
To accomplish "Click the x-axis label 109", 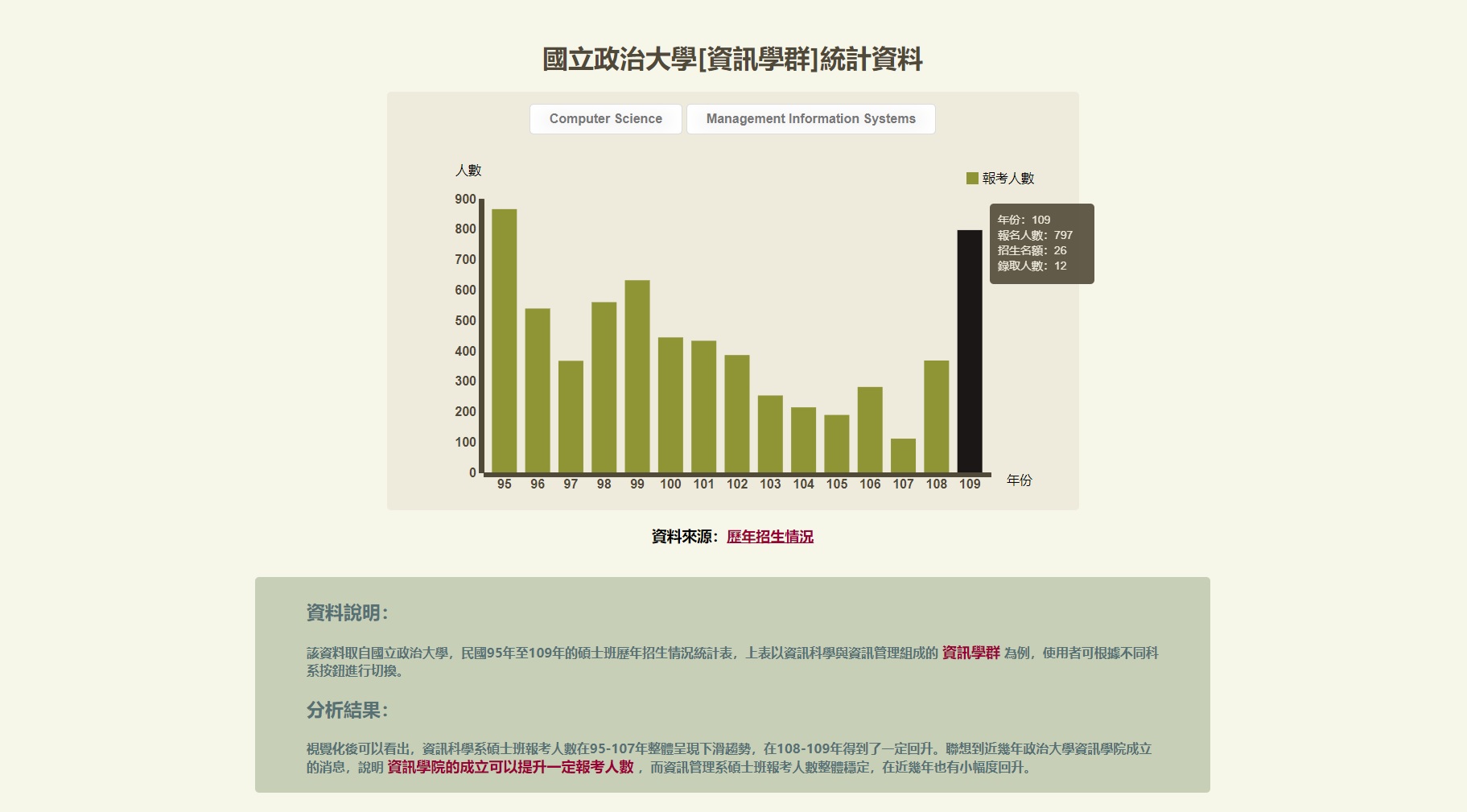I will pos(970,484).
